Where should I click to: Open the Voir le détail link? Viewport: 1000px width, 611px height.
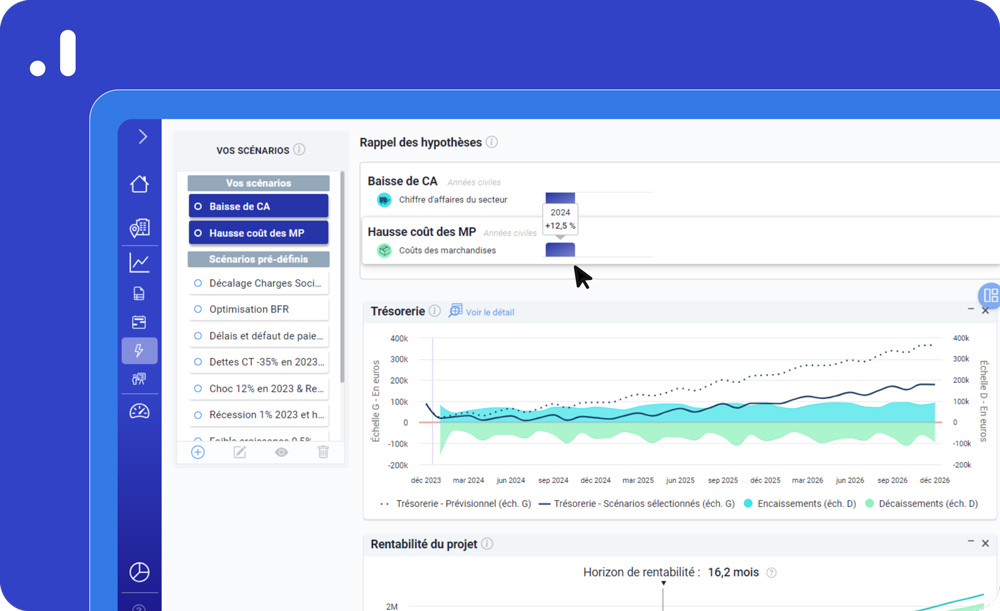coord(490,312)
